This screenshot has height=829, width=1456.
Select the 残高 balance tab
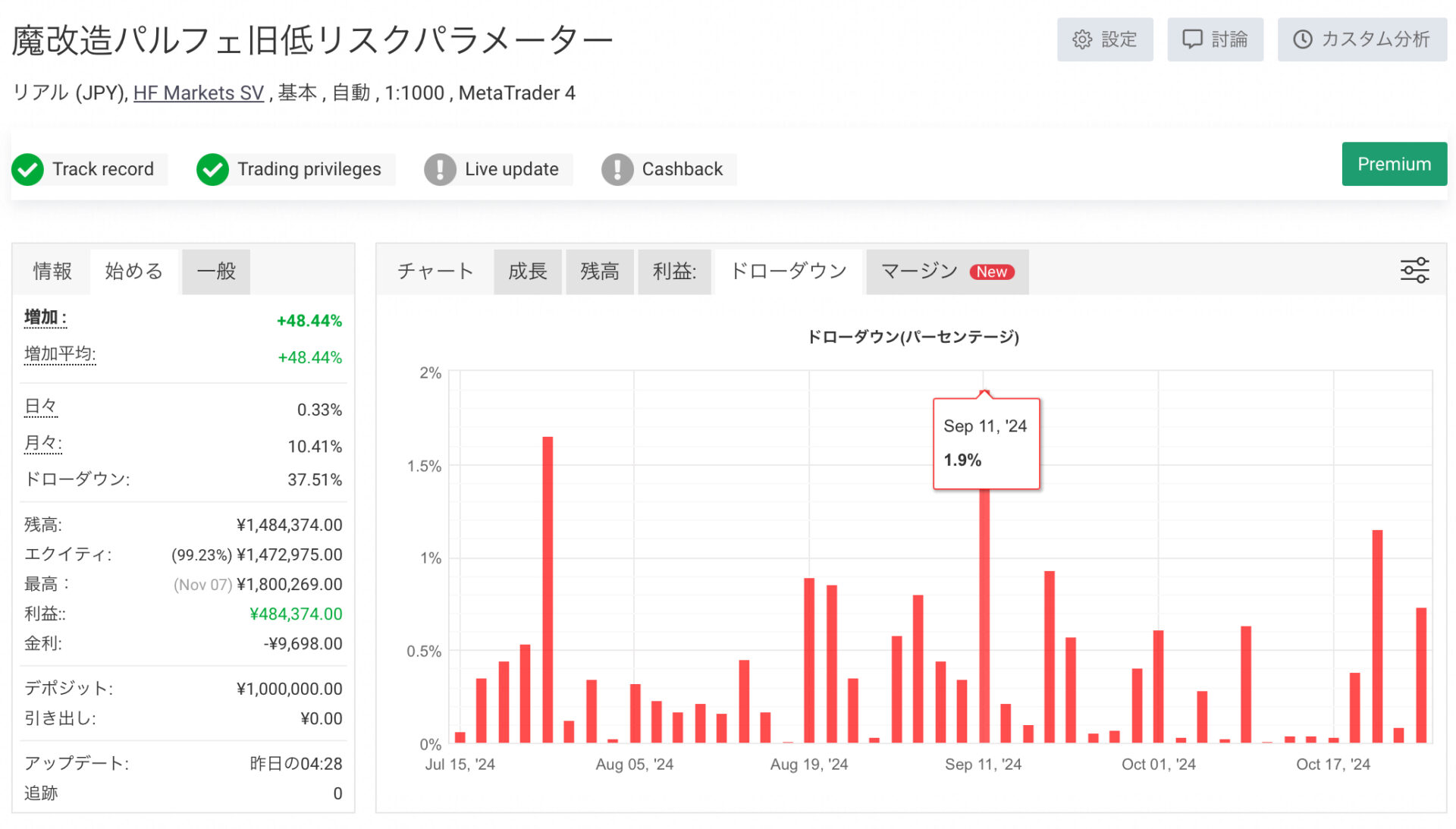coord(600,272)
